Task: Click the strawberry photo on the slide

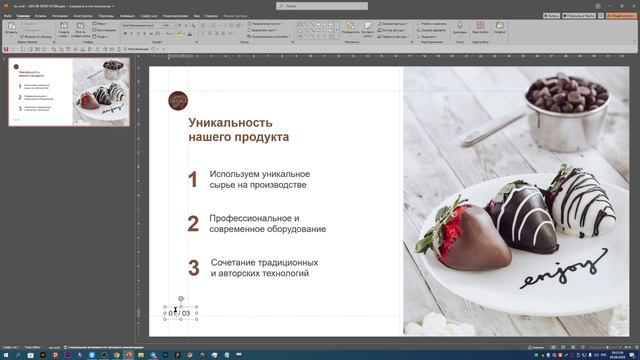Action: pos(516,201)
